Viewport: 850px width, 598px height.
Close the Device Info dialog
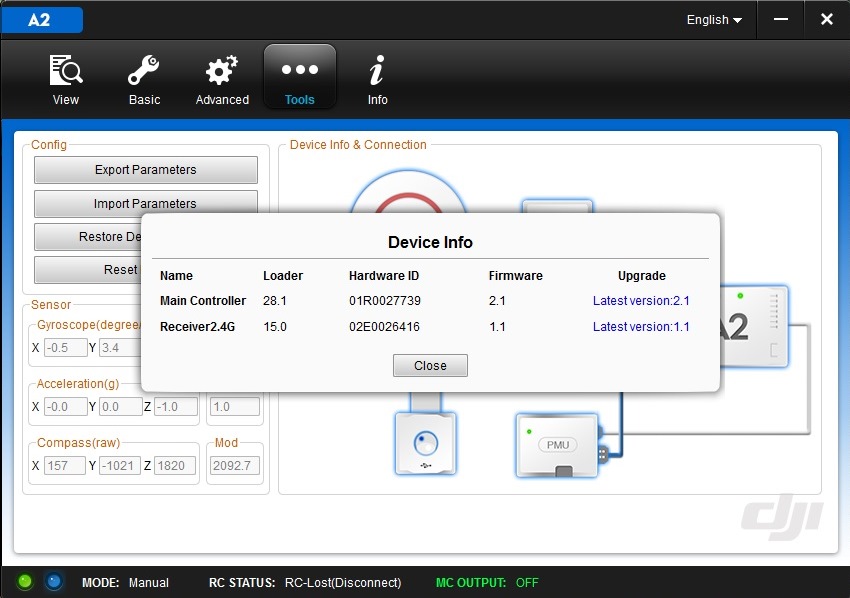(x=430, y=365)
